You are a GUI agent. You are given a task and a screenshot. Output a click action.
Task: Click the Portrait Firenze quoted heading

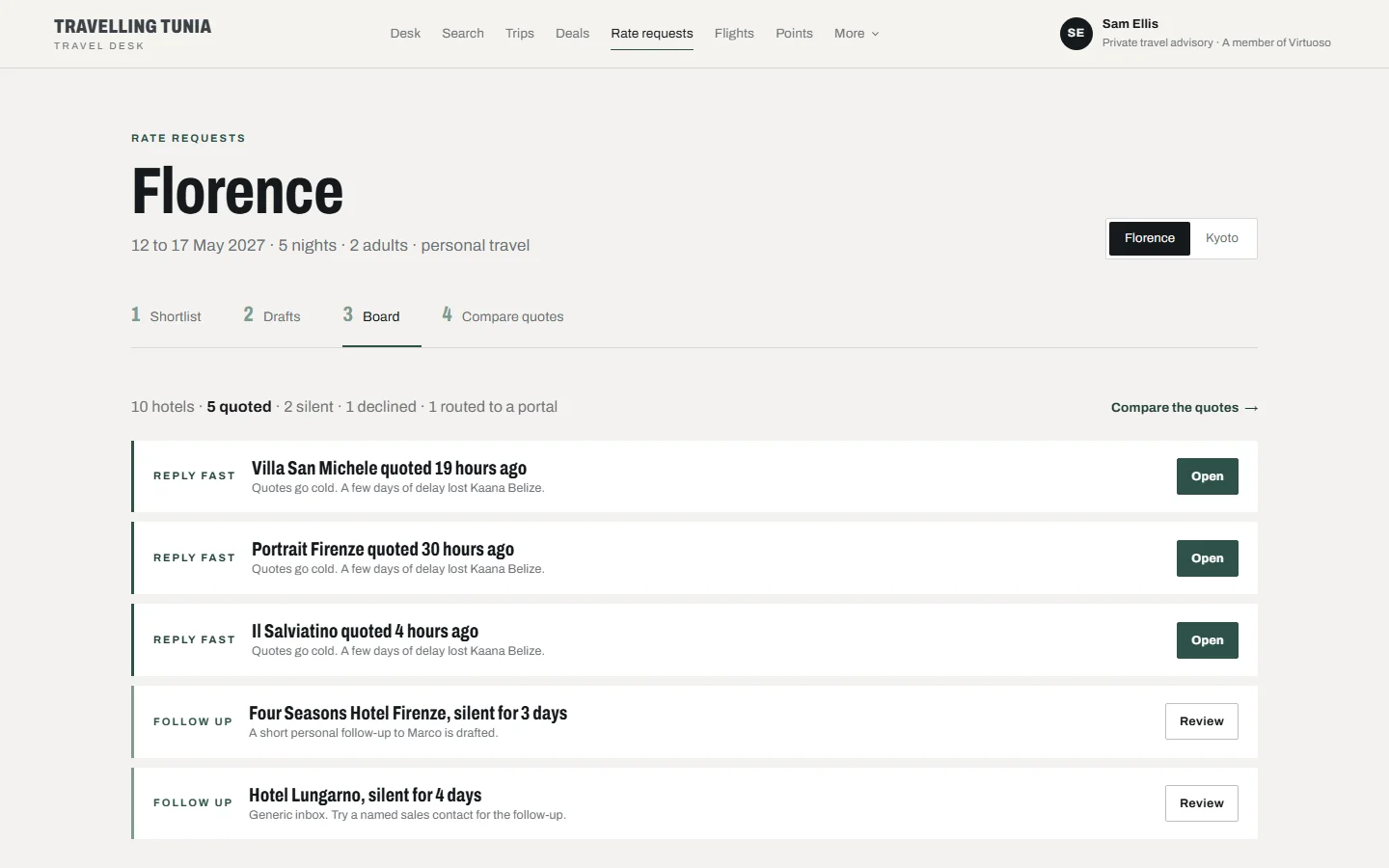tap(383, 550)
